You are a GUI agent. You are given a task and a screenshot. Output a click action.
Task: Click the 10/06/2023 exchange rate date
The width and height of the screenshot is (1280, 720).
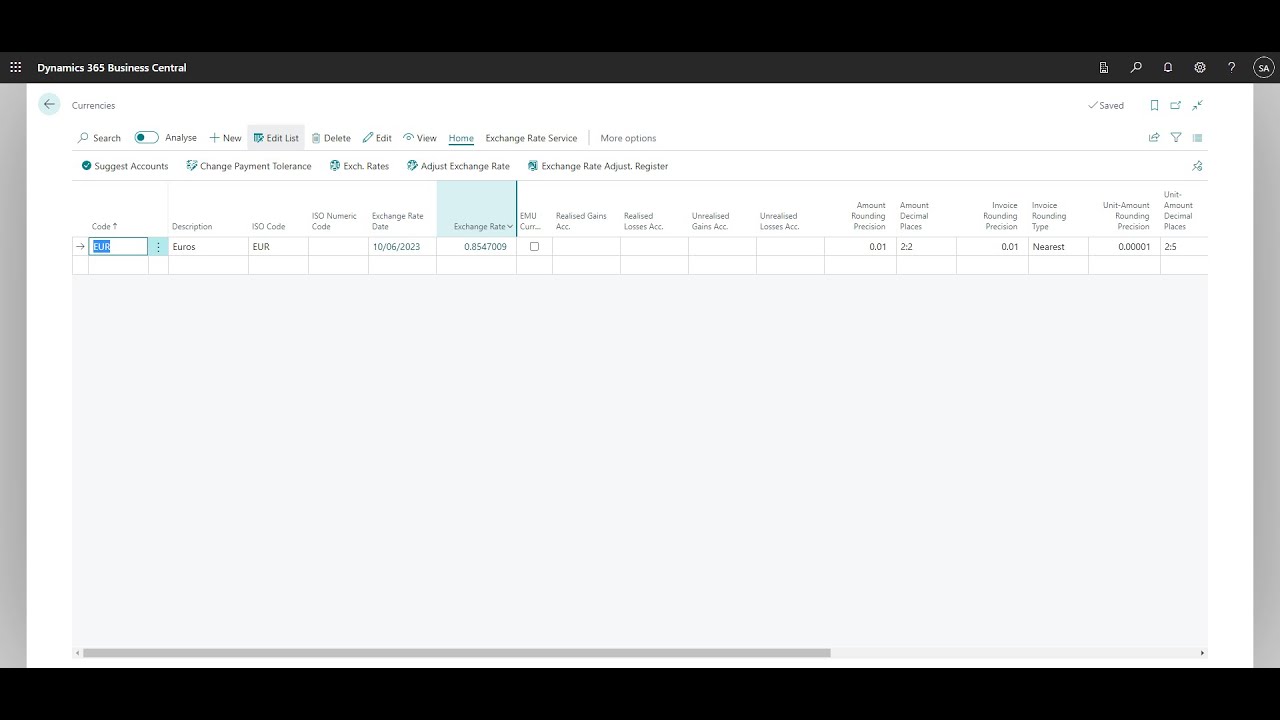click(397, 246)
